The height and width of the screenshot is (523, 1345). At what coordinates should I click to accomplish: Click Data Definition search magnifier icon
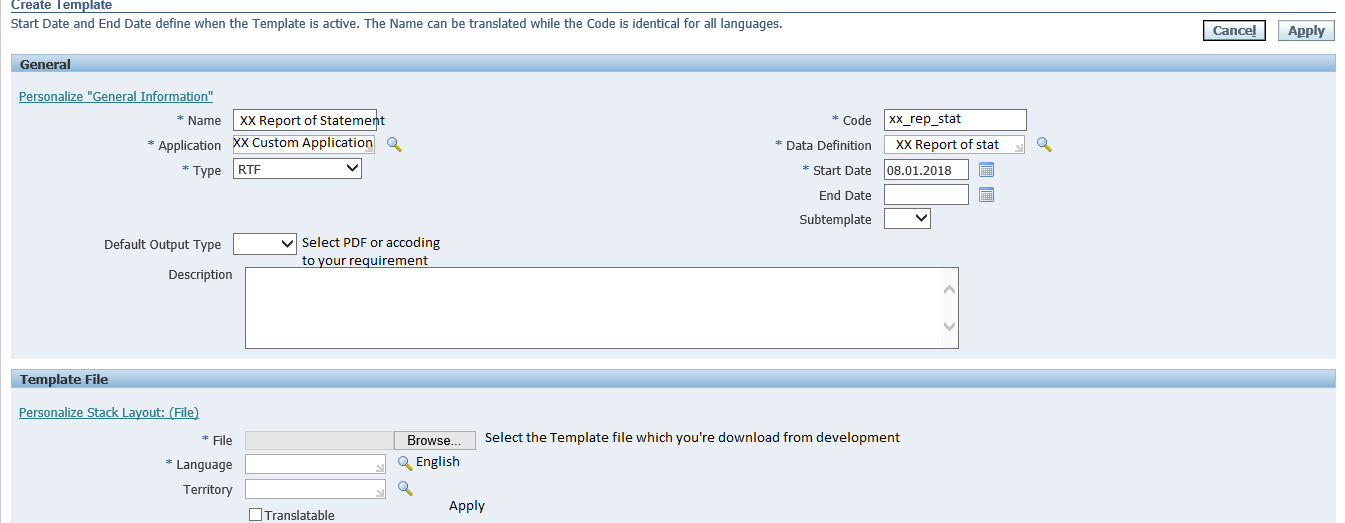1044,145
